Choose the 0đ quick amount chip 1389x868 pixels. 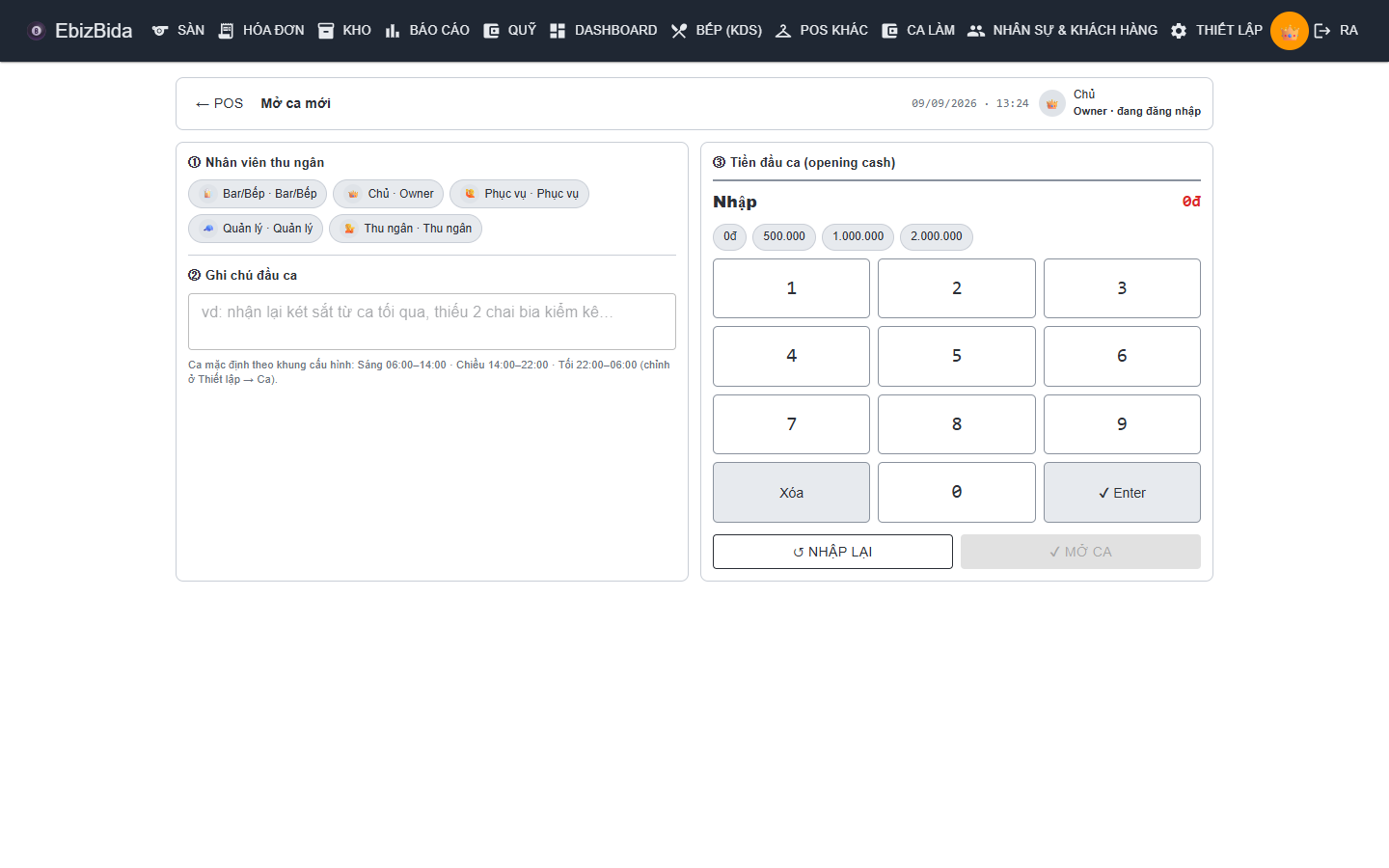point(730,236)
